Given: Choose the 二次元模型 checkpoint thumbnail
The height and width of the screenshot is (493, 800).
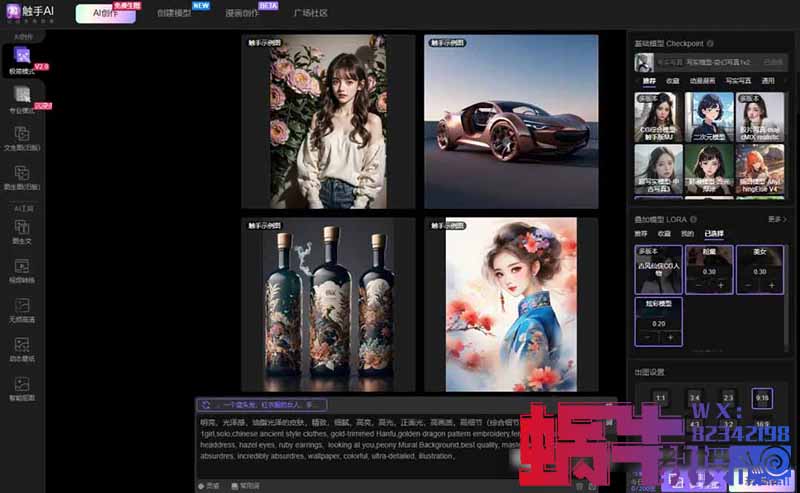Looking at the screenshot, I should click(x=710, y=117).
